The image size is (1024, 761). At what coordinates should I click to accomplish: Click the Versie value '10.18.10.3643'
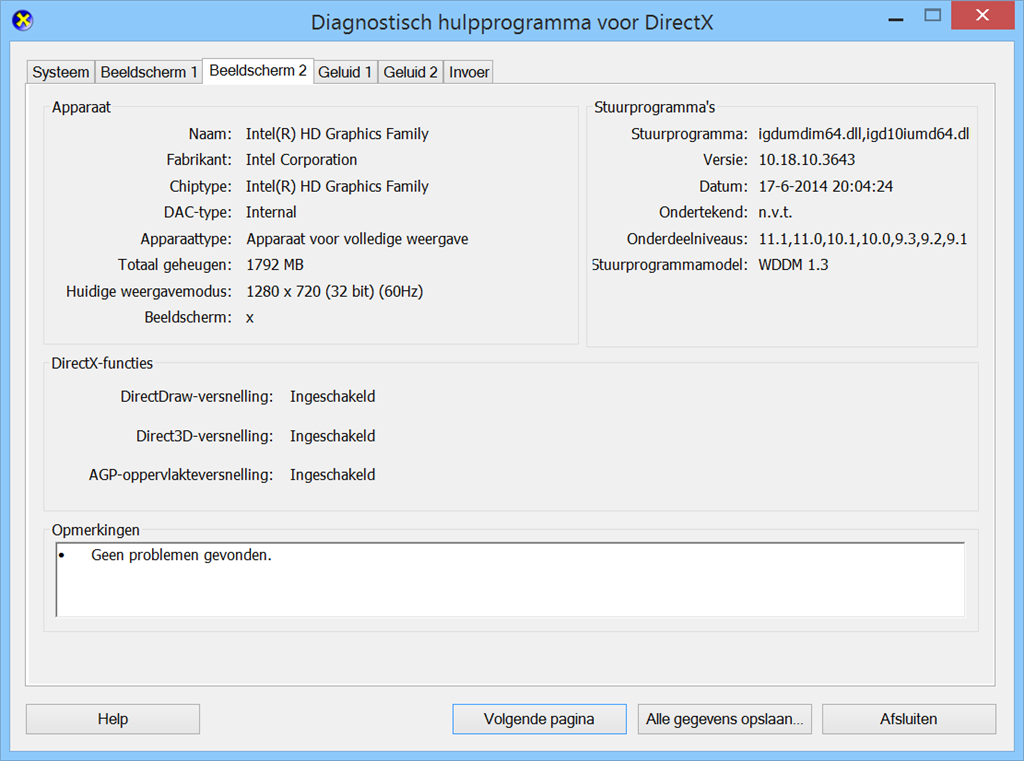click(807, 160)
